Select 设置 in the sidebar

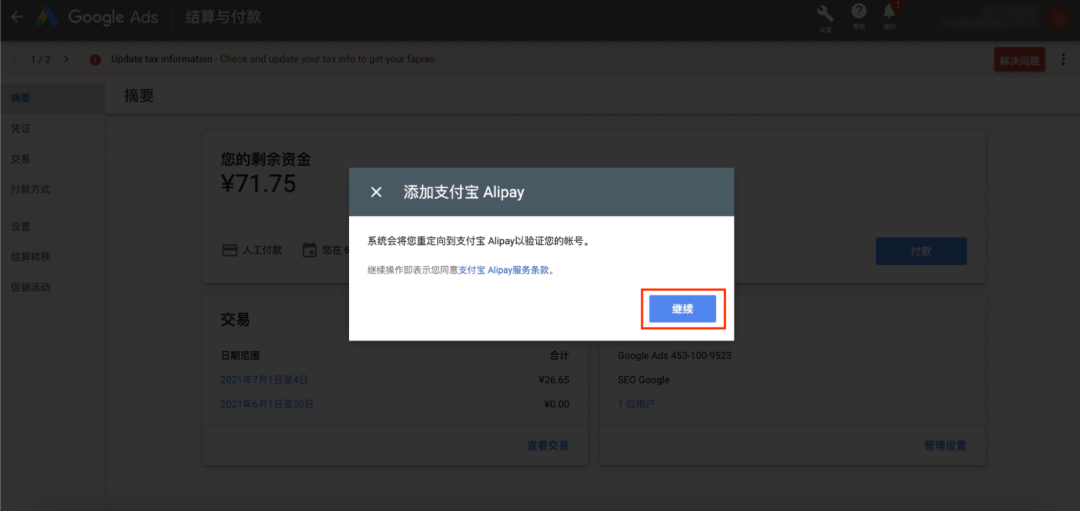click(21, 227)
